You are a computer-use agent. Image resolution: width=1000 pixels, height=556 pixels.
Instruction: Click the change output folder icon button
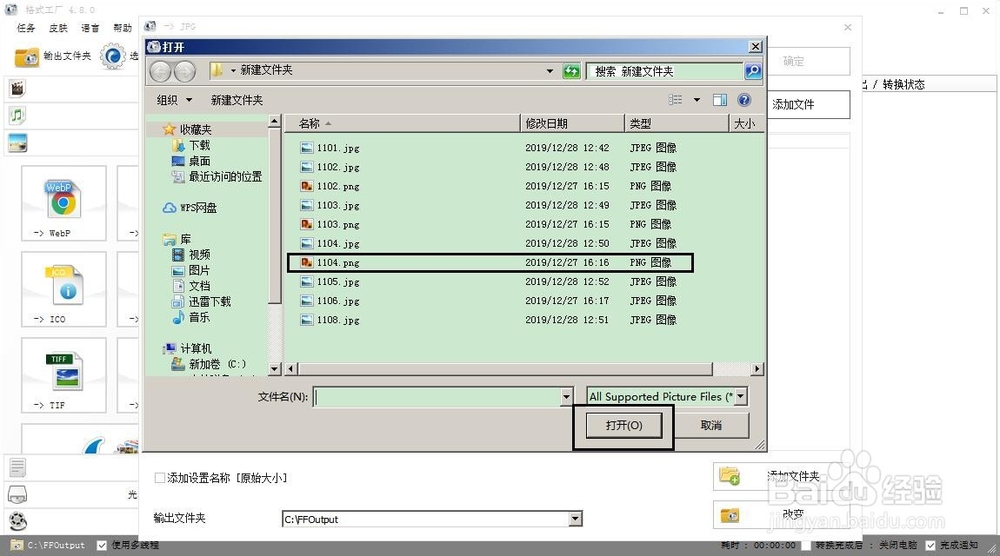pyautogui.click(x=729, y=515)
